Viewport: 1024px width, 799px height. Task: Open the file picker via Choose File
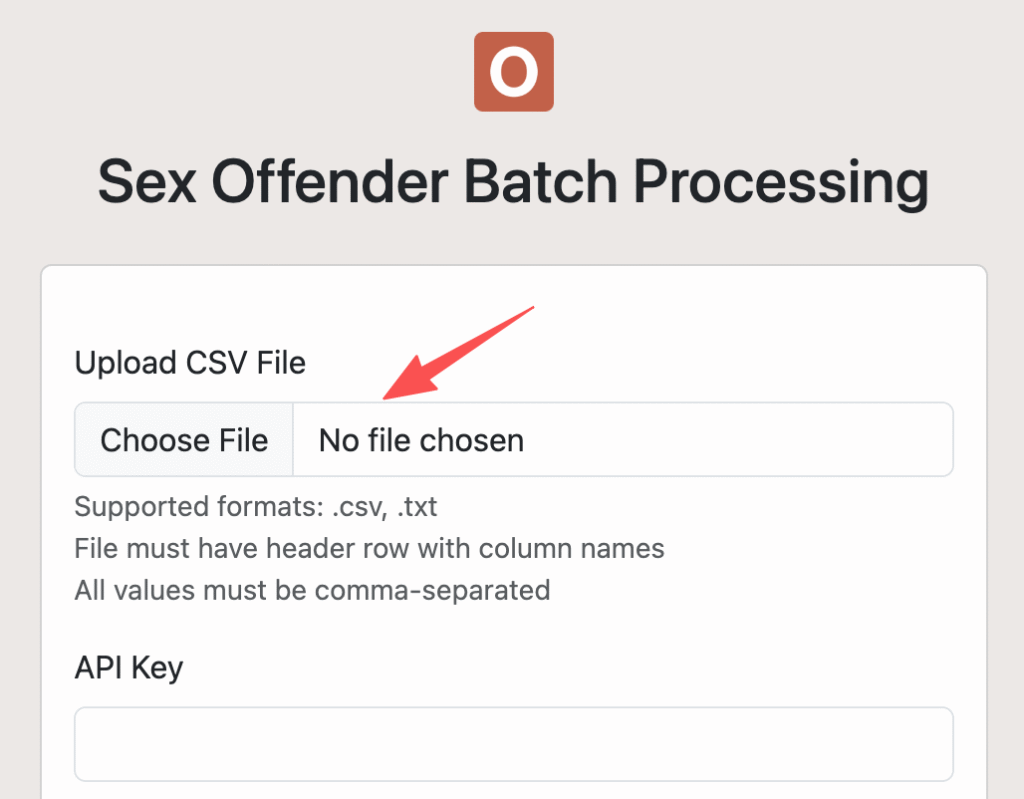[183, 439]
